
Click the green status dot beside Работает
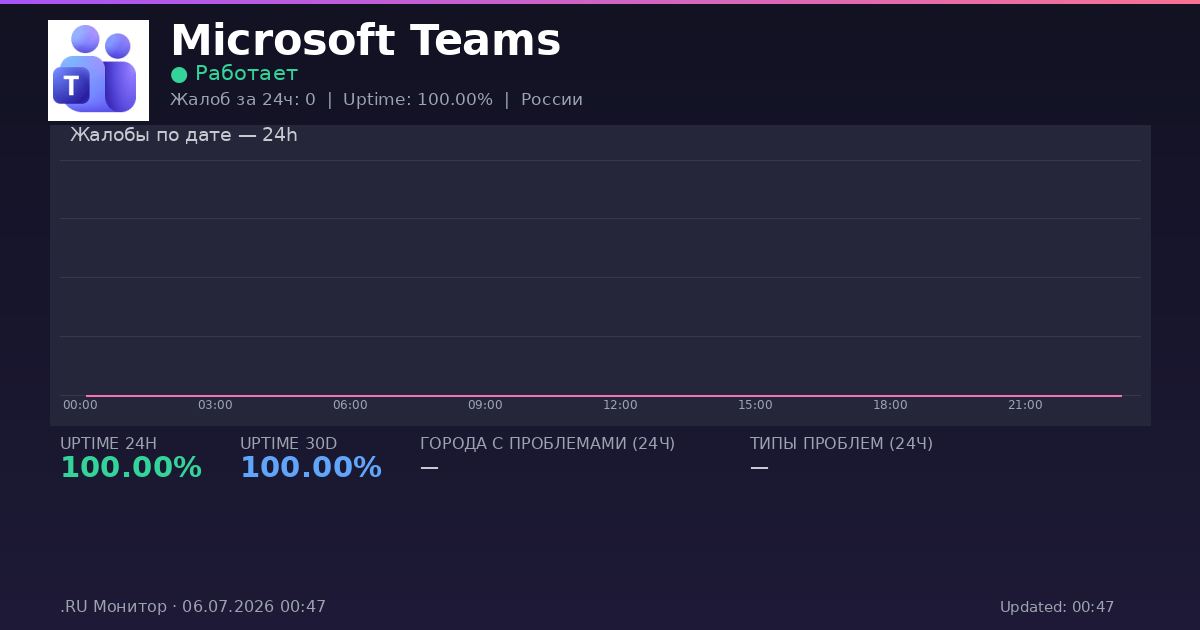pos(179,74)
